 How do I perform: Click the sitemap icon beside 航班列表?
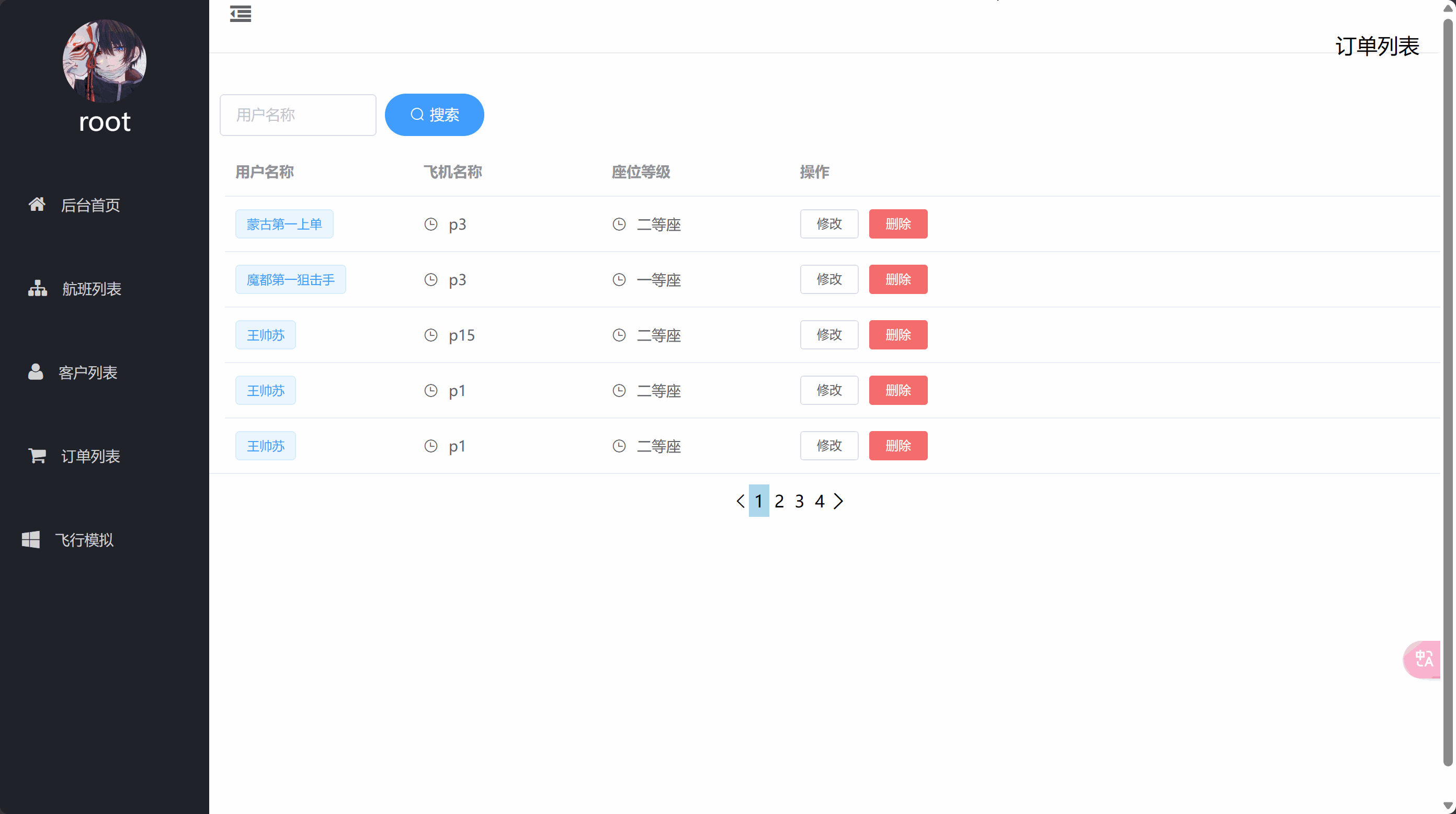pyautogui.click(x=37, y=288)
